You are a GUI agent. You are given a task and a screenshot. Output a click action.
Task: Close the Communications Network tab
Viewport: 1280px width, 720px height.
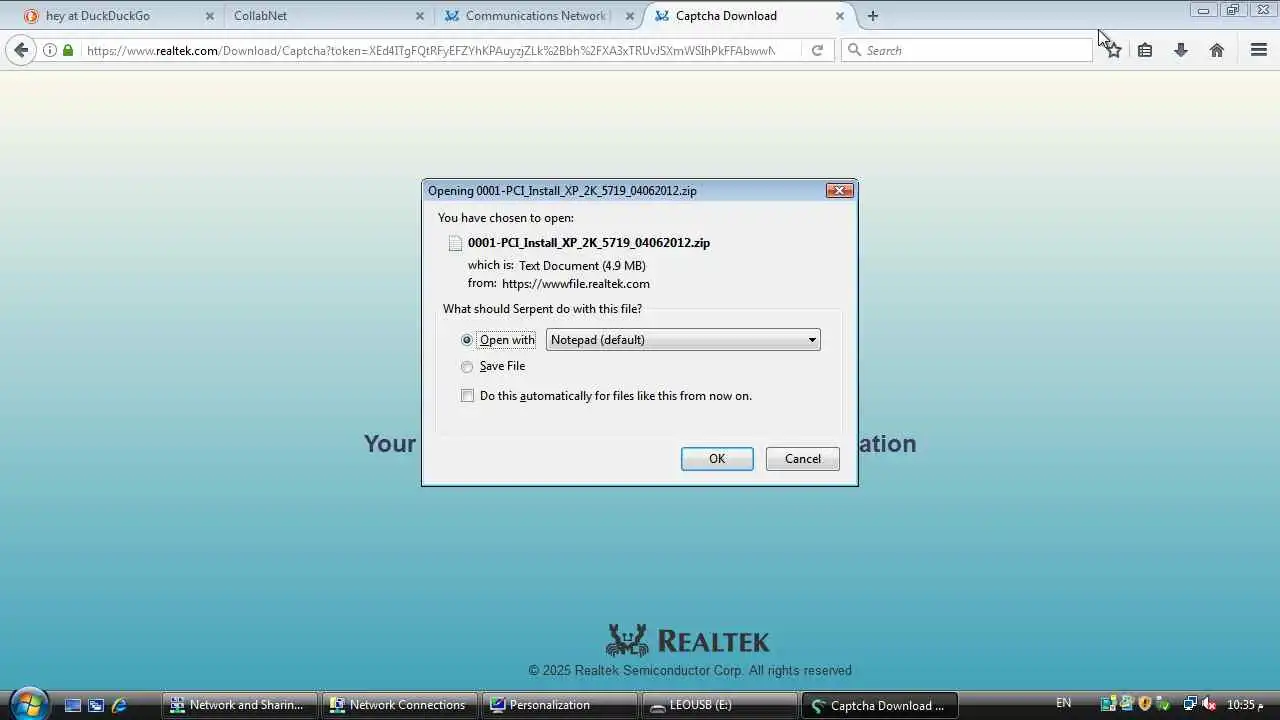629,16
